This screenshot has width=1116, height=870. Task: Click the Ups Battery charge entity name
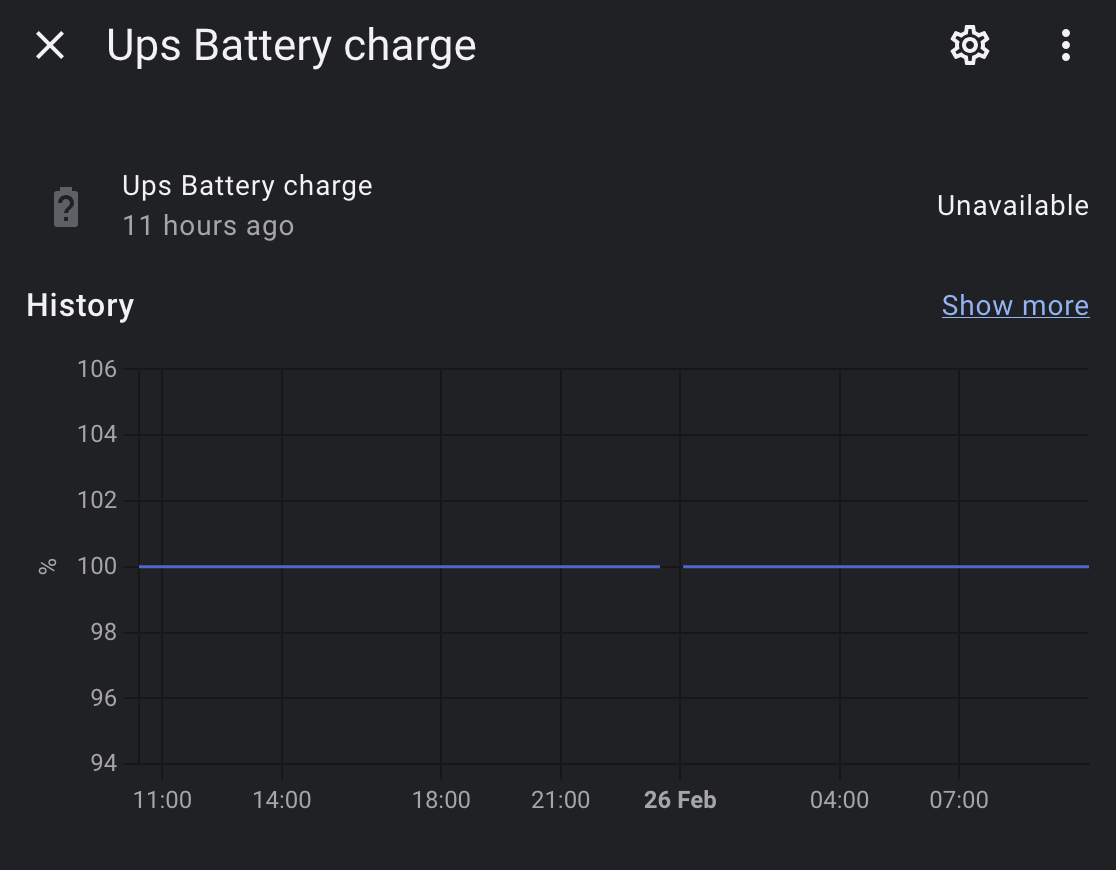pos(247,186)
